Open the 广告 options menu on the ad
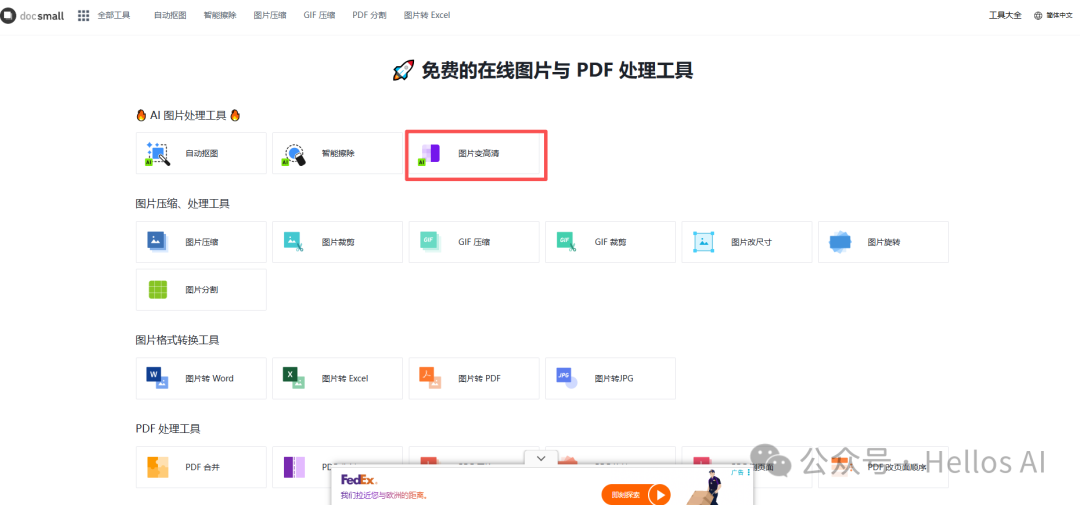 (740, 473)
